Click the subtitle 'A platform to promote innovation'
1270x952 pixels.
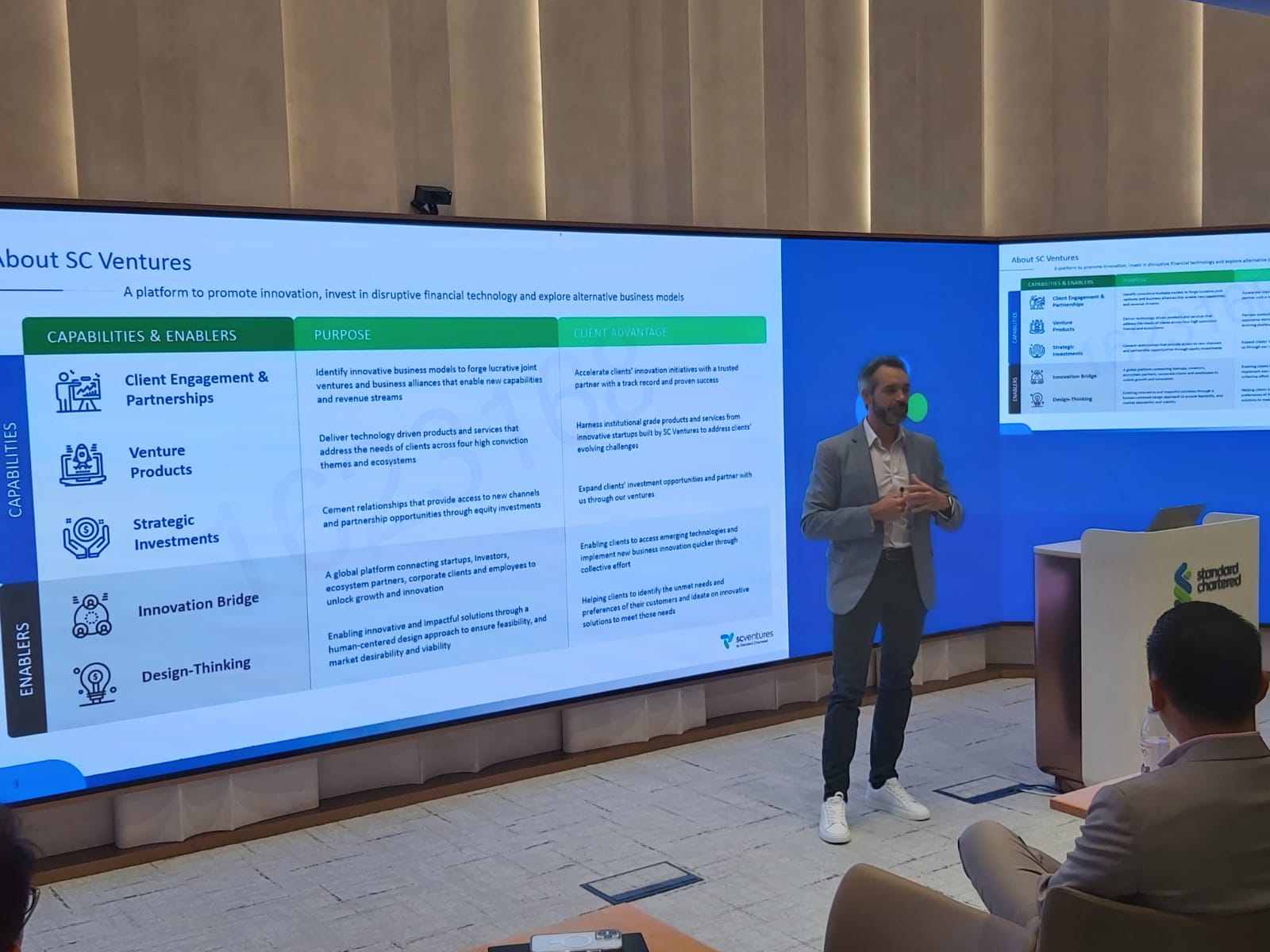pyautogui.click(x=221, y=293)
